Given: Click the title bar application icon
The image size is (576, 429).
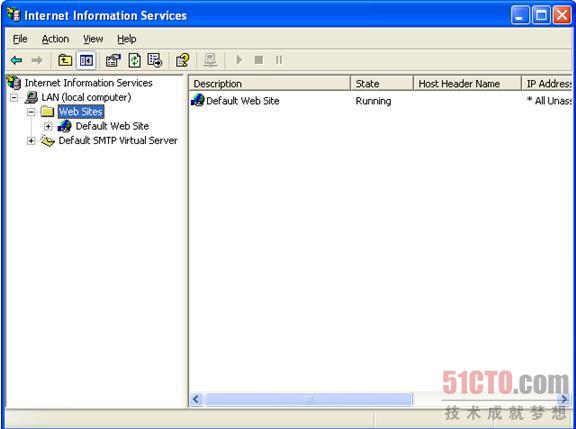Looking at the screenshot, I should pos(14,15).
